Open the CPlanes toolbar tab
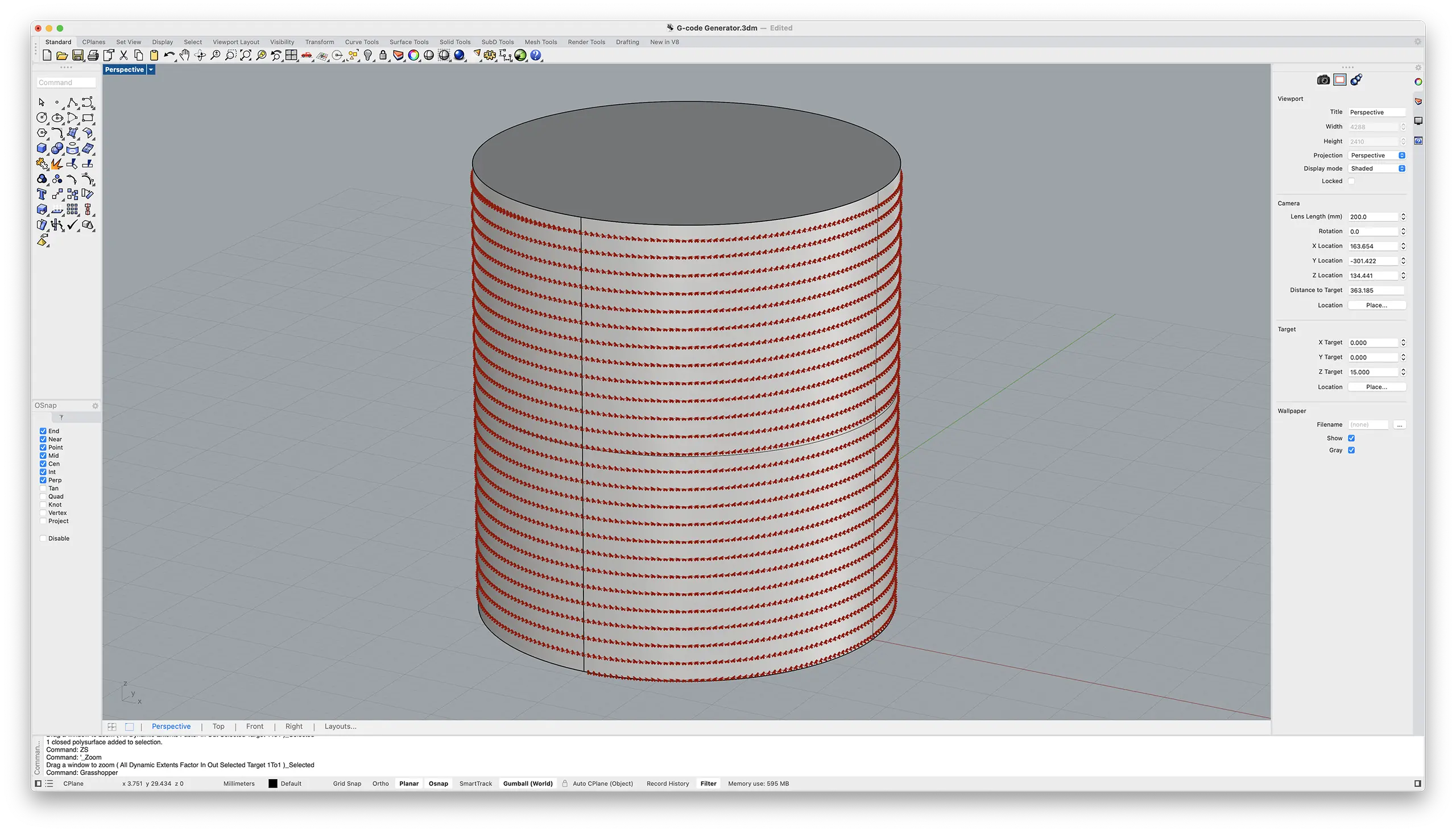1456x832 pixels. [x=94, y=42]
